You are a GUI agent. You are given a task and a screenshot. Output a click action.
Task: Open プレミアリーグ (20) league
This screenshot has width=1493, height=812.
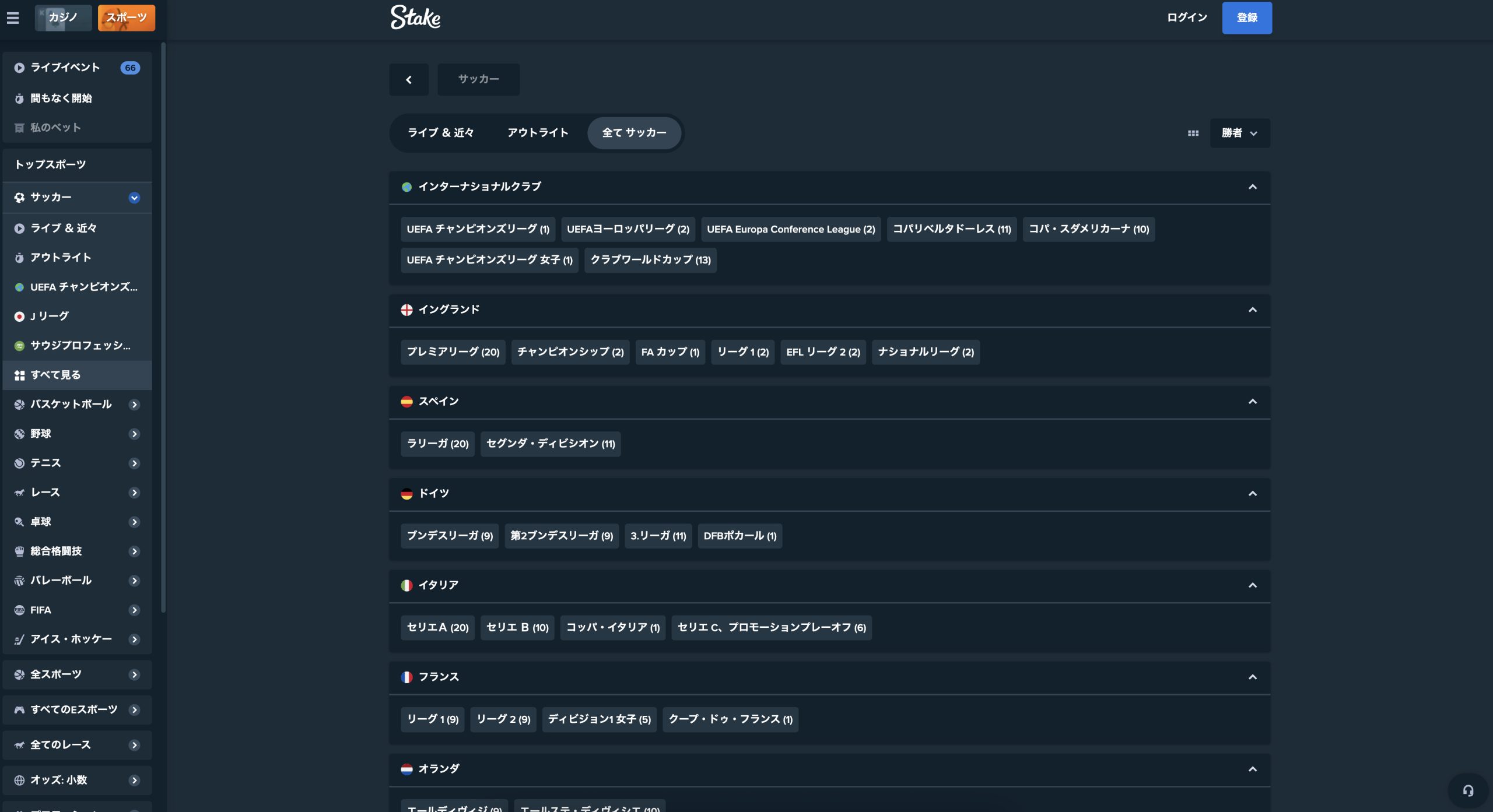tap(453, 352)
